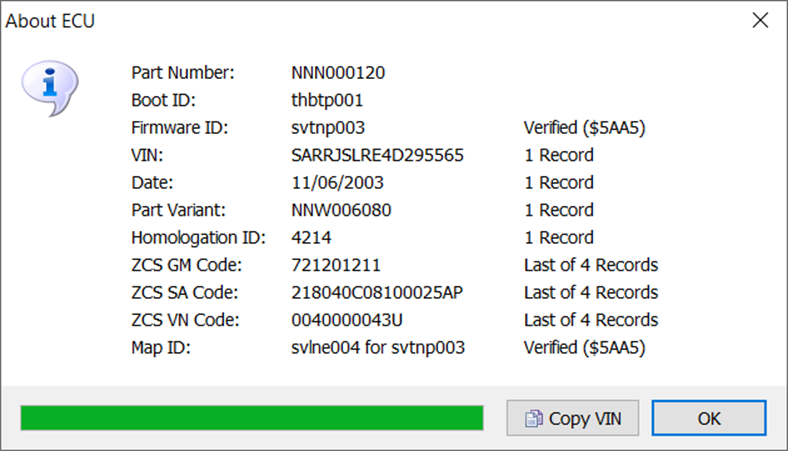Click the Firmware Verified ($5AA5) status text

pyautogui.click(x=584, y=128)
